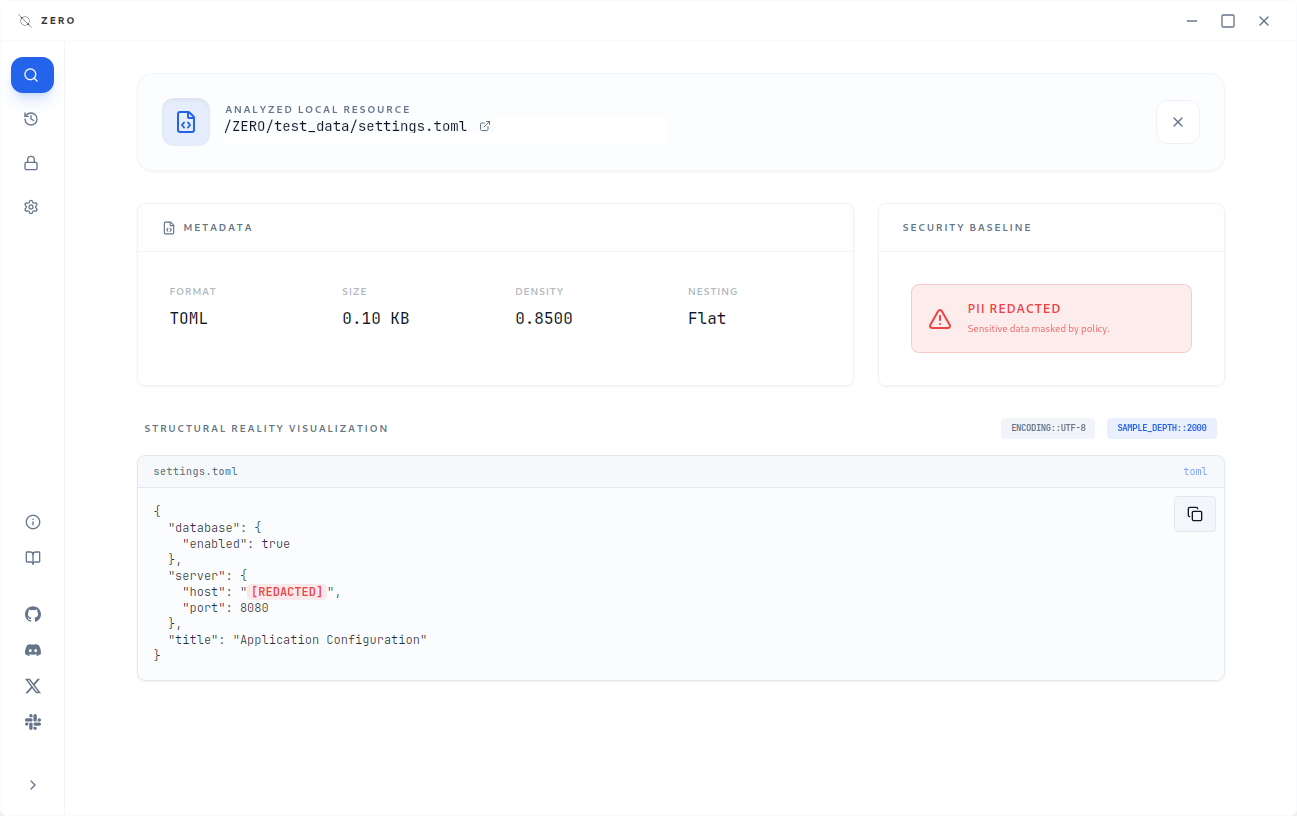This screenshot has width=1297, height=816.
Task: Click the PII warning triangle icon
Action: tap(940, 319)
